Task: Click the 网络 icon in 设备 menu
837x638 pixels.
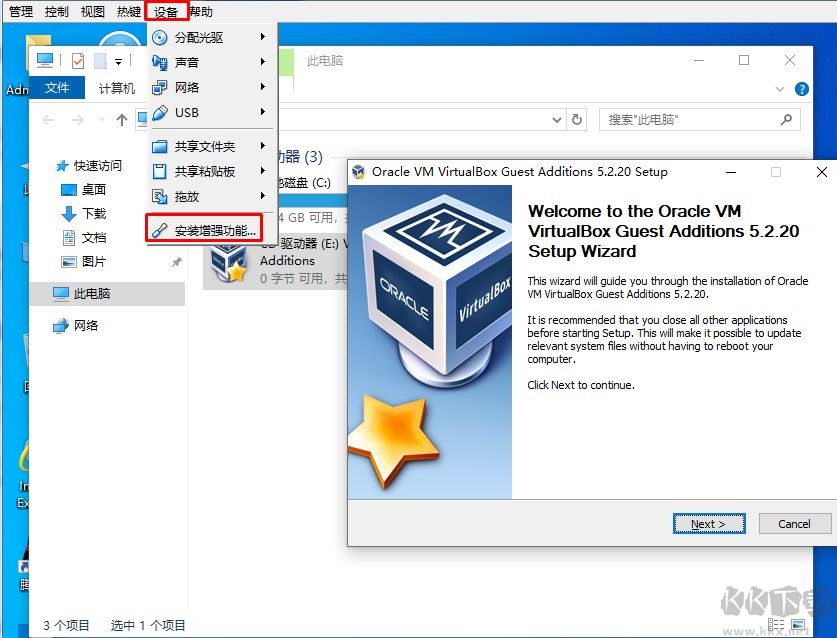Action: tap(160, 87)
